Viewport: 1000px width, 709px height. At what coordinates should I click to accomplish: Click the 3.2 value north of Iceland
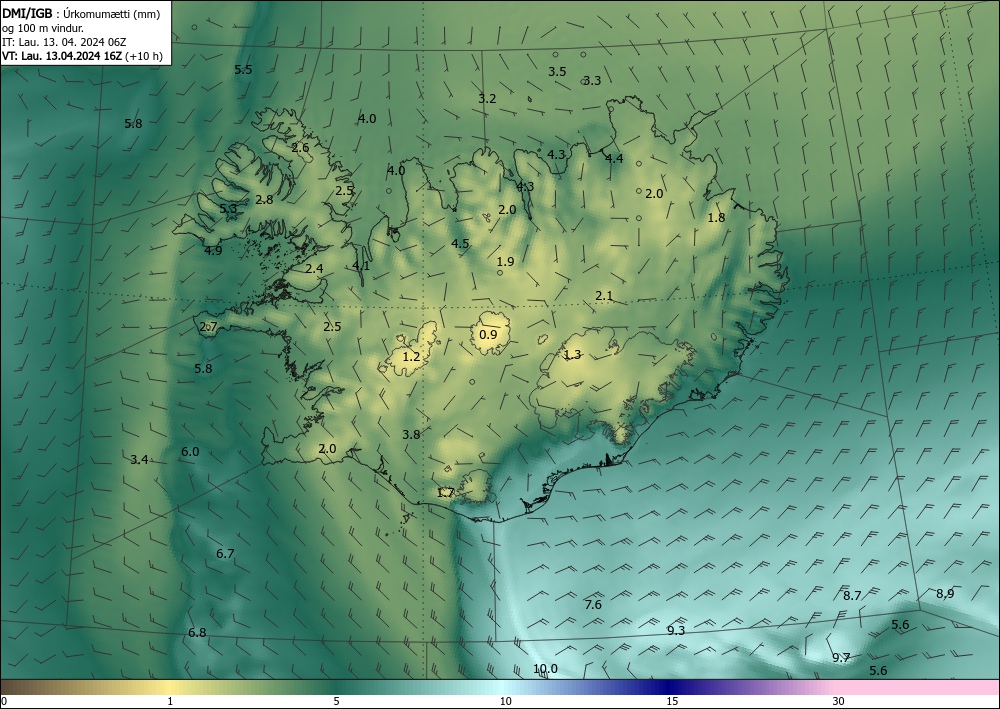coord(487,98)
